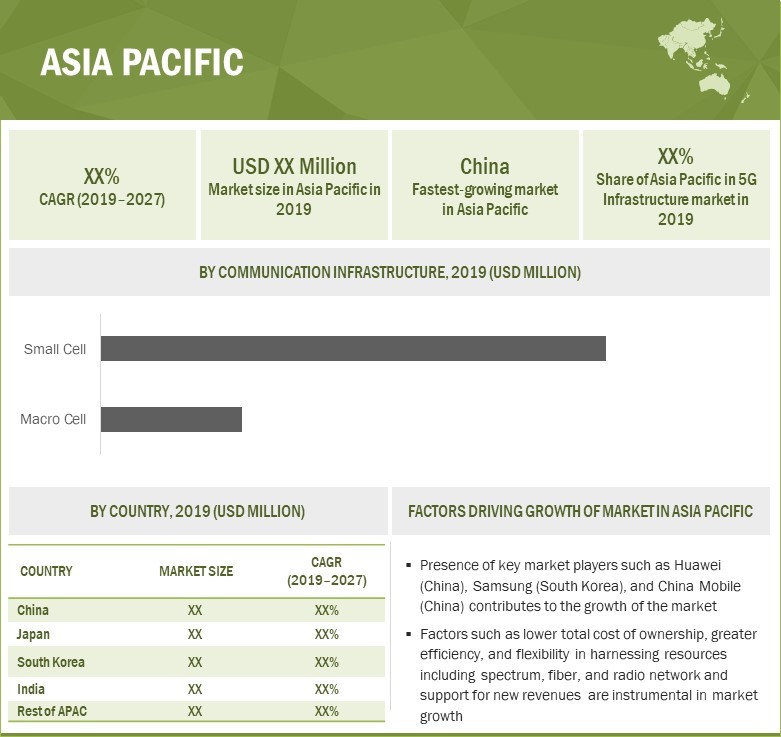Click the 5G Infrastructure market share tile
781x737 pixels.
675,186
